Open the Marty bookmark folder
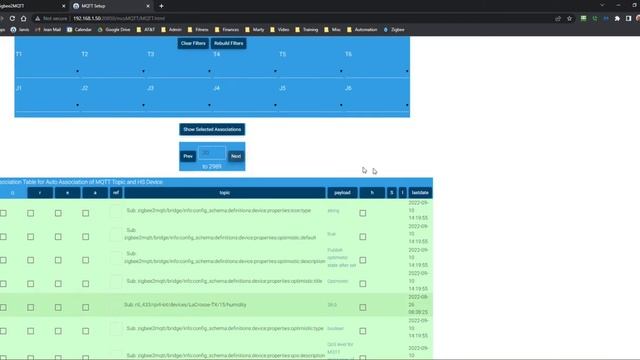 (254, 29)
